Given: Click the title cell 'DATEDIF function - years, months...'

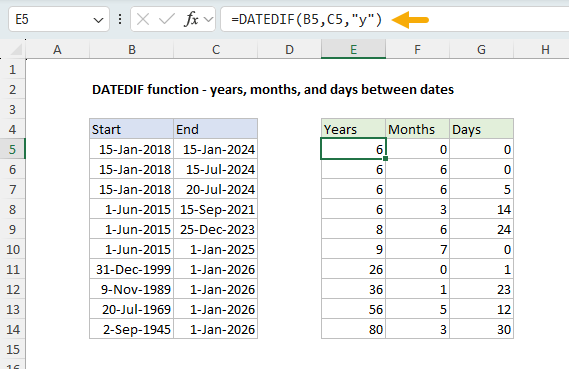Looking at the screenshot, I should click(273, 89).
